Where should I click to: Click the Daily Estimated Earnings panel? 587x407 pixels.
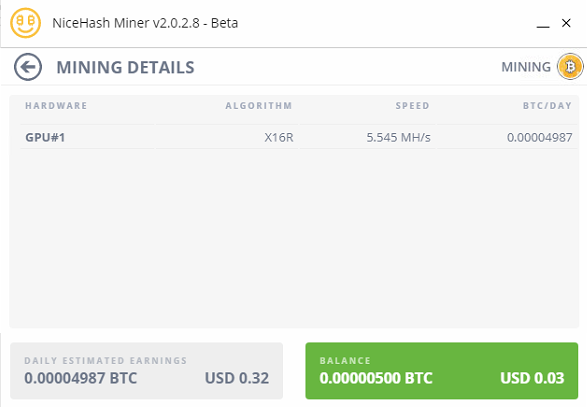146,371
